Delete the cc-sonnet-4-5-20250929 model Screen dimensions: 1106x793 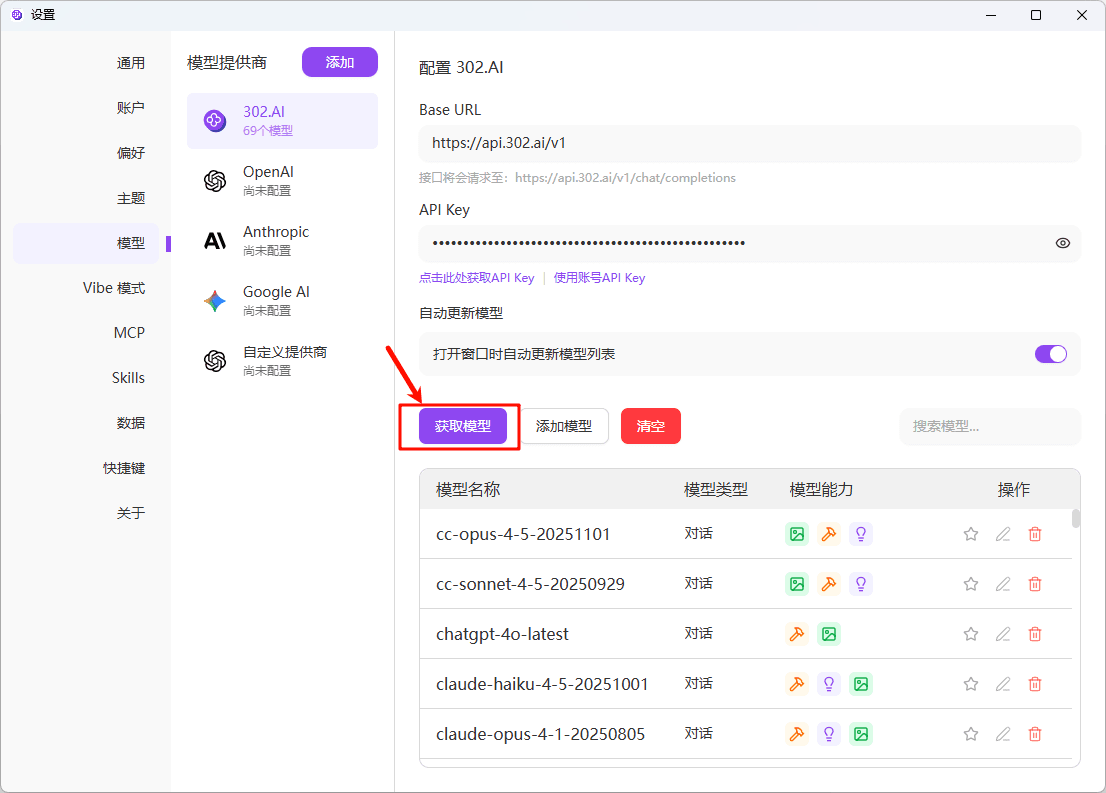click(x=1035, y=584)
